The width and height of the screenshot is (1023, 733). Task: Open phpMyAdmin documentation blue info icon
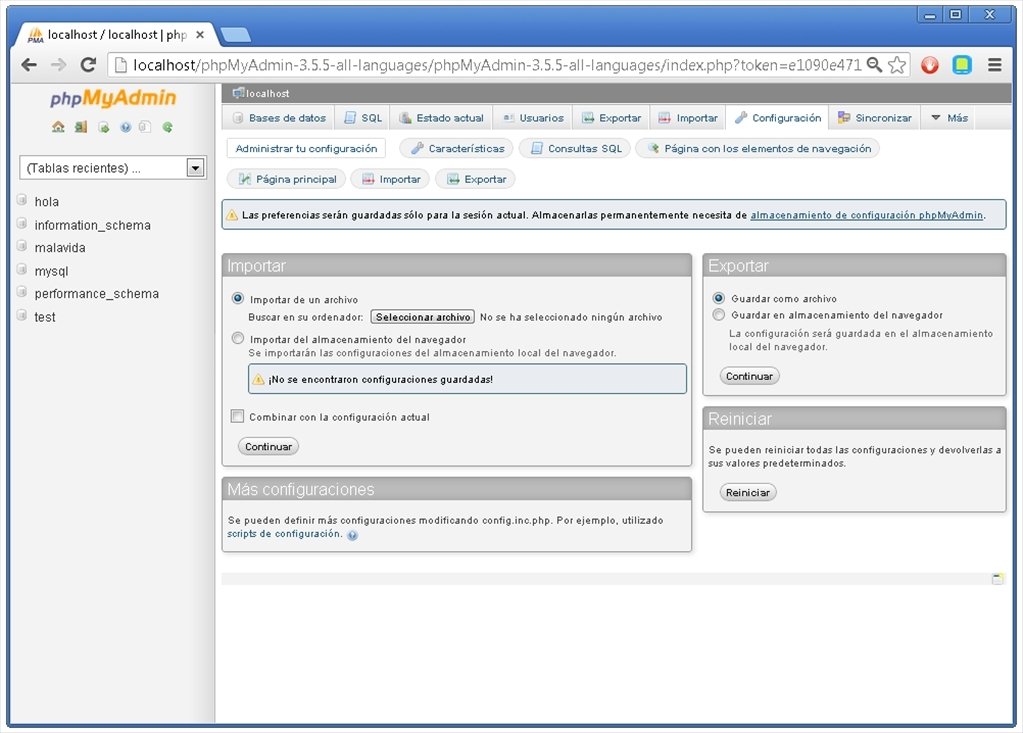click(x=125, y=127)
